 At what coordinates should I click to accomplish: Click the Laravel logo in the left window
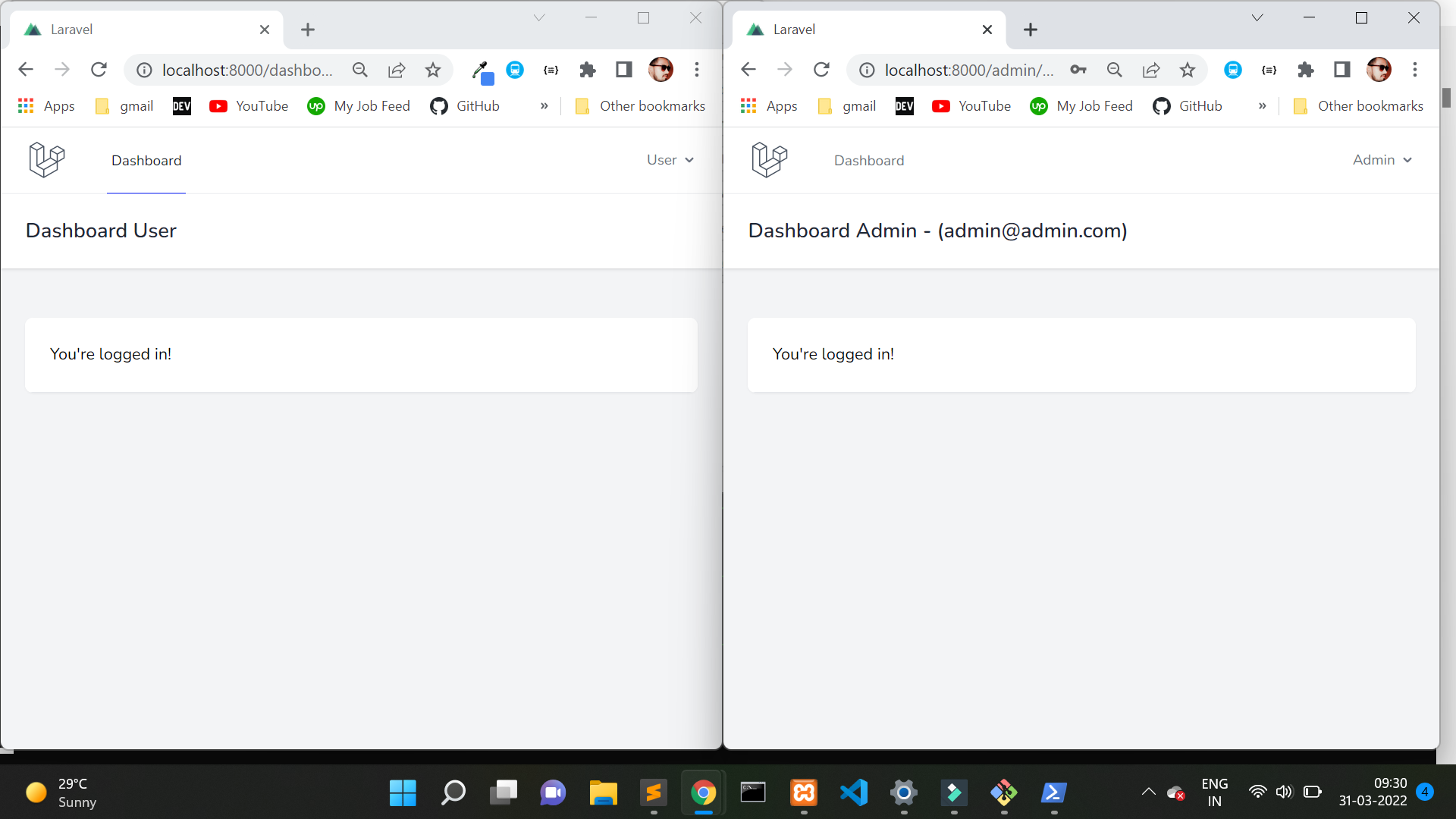point(47,160)
